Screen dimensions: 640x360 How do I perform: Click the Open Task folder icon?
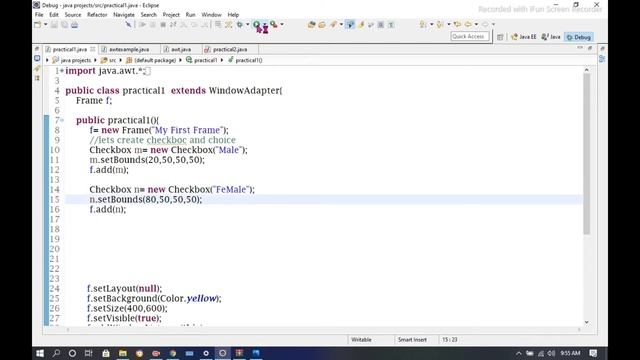322,24
